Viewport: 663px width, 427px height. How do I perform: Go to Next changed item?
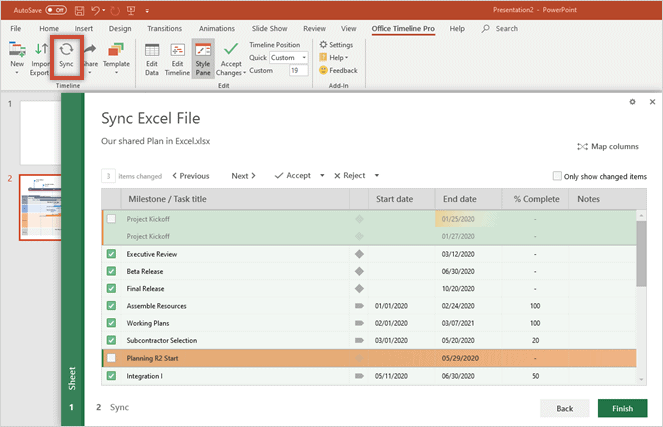(243, 176)
